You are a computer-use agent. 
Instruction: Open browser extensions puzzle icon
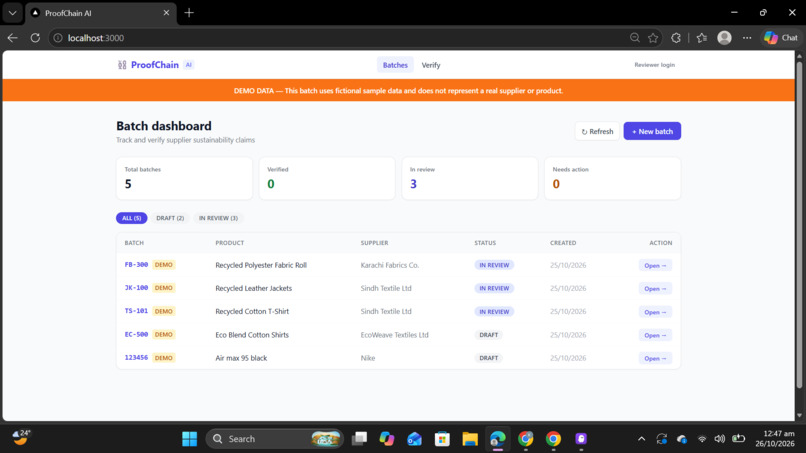pyautogui.click(x=676, y=38)
